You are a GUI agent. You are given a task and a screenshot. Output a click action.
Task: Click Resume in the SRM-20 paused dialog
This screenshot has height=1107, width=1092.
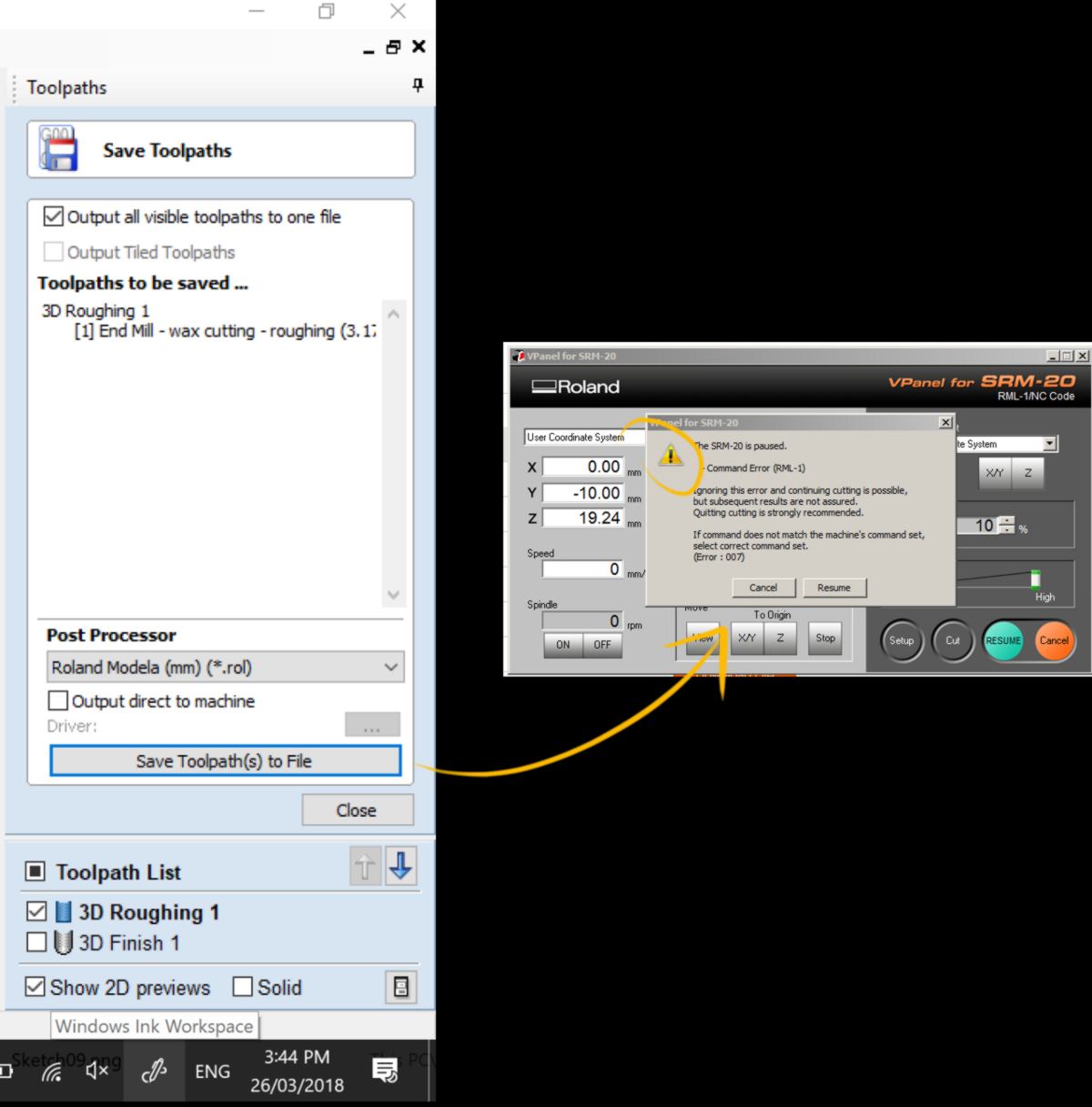coord(834,588)
